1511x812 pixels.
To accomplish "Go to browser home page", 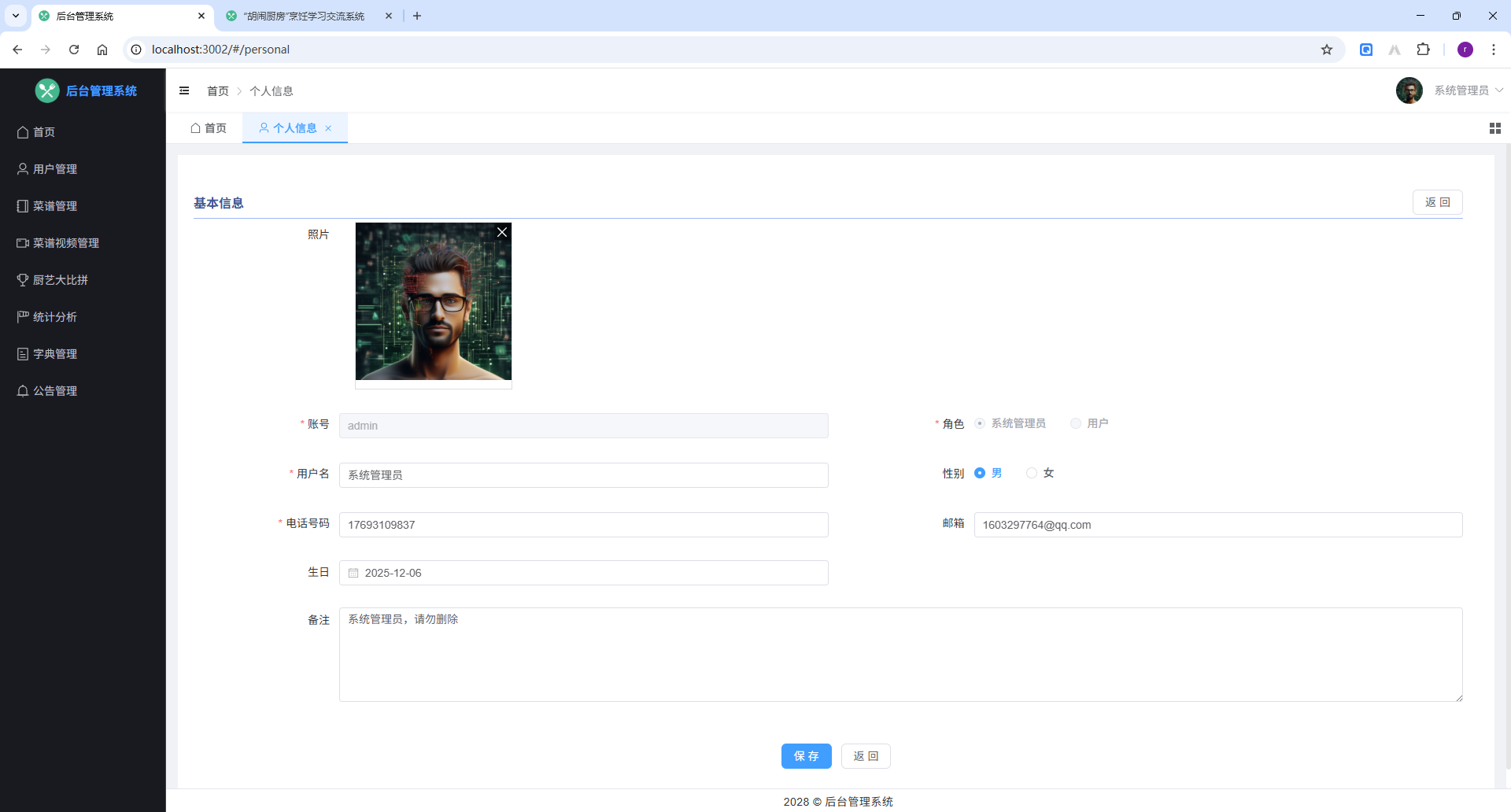I will 102,50.
